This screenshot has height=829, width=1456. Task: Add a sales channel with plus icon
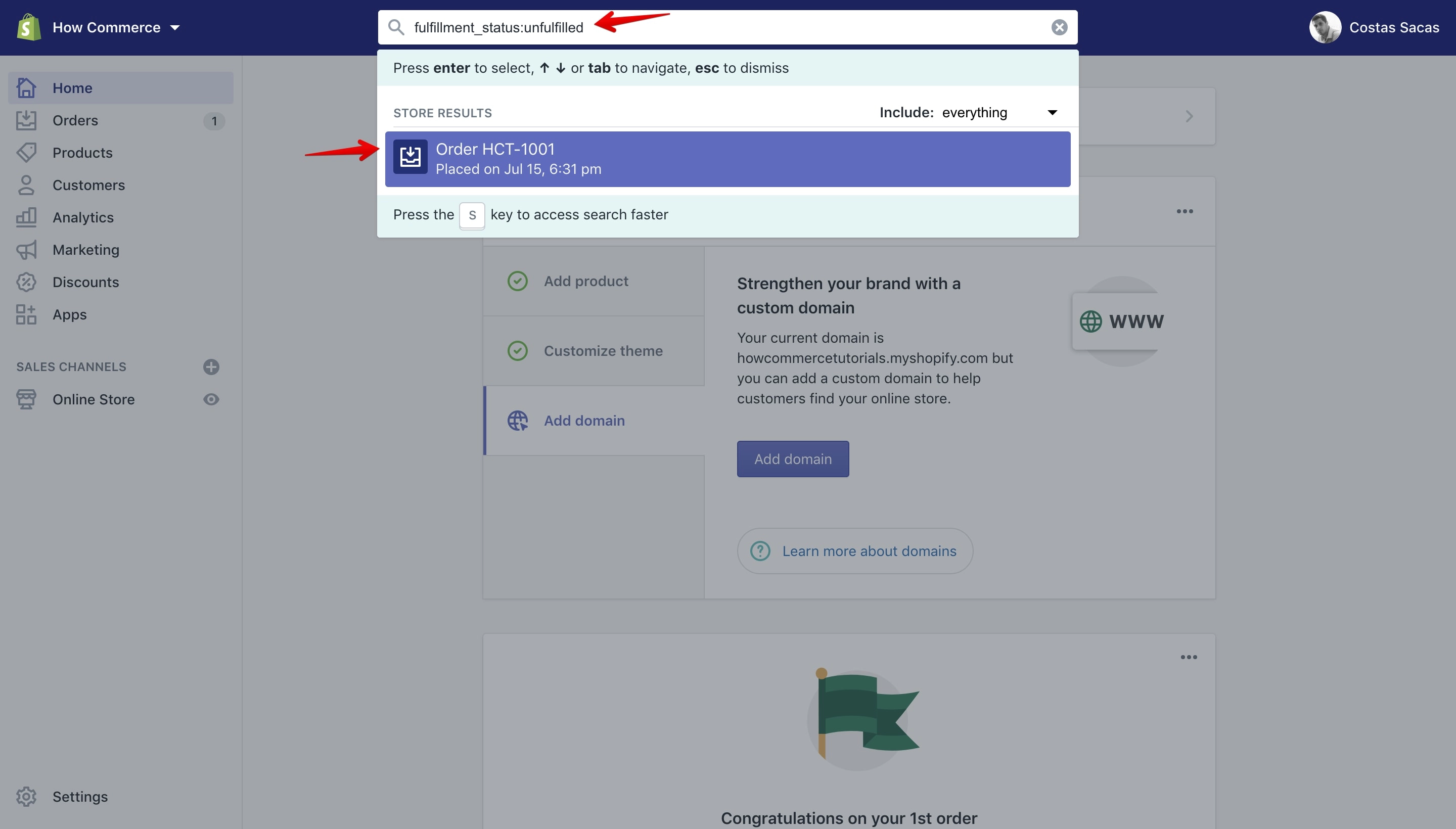click(211, 366)
